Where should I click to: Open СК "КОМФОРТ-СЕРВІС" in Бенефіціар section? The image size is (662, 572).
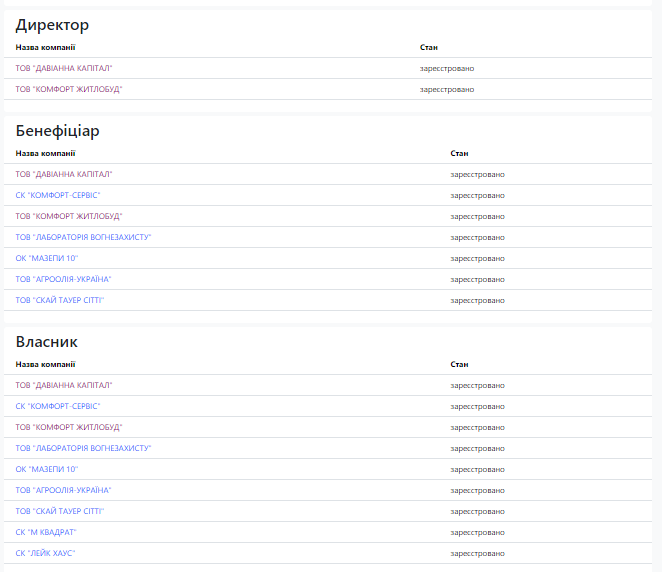(58, 195)
